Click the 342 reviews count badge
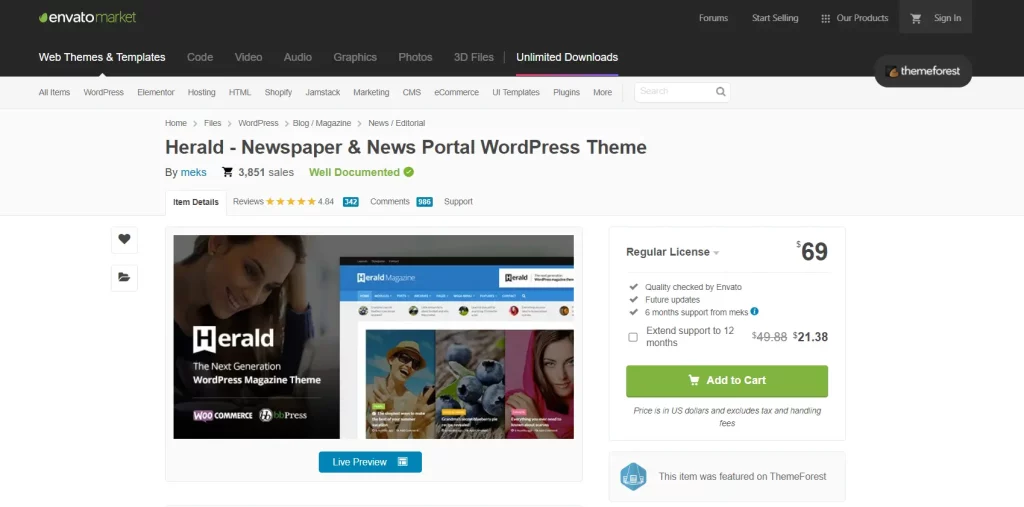This screenshot has width=1024, height=507. click(x=351, y=202)
